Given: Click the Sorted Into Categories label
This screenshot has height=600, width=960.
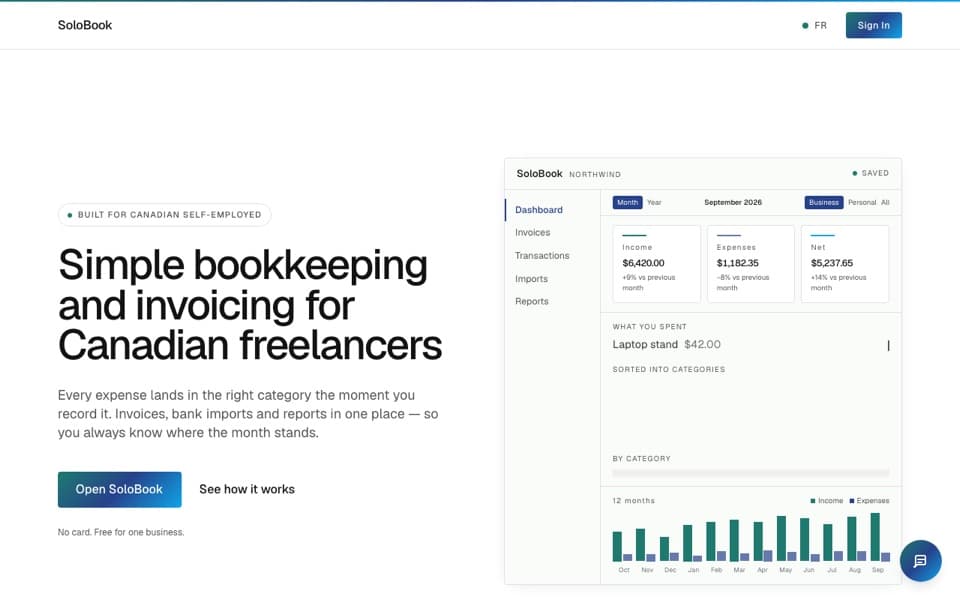Looking at the screenshot, I should (669, 369).
